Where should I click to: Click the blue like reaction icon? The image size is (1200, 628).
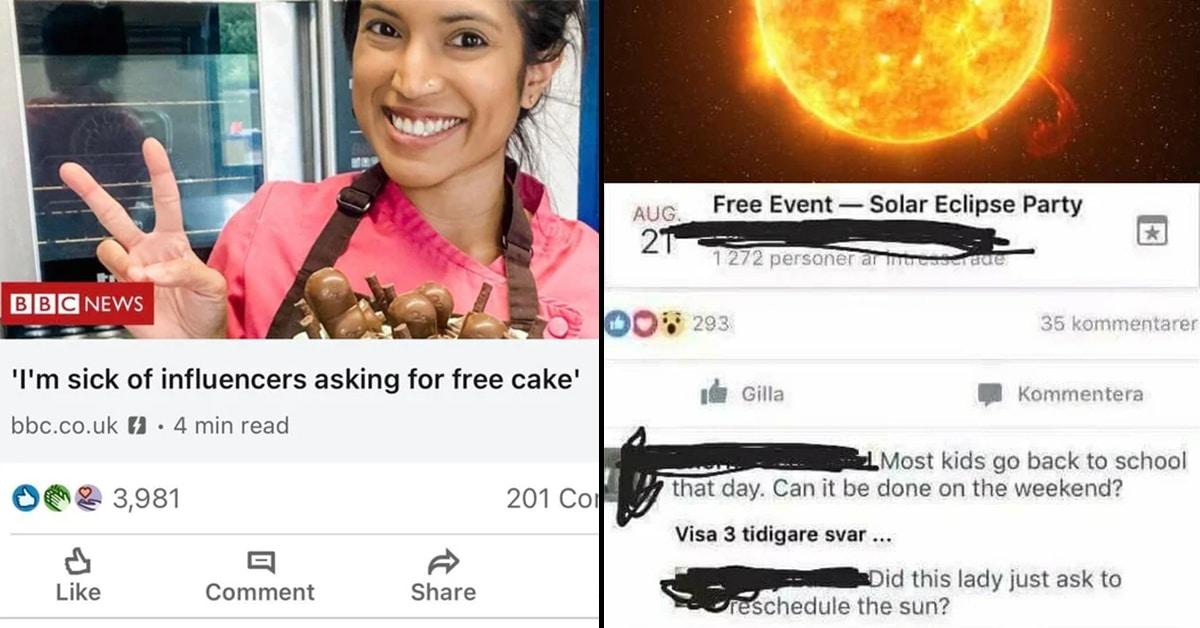(x=27, y=497)
